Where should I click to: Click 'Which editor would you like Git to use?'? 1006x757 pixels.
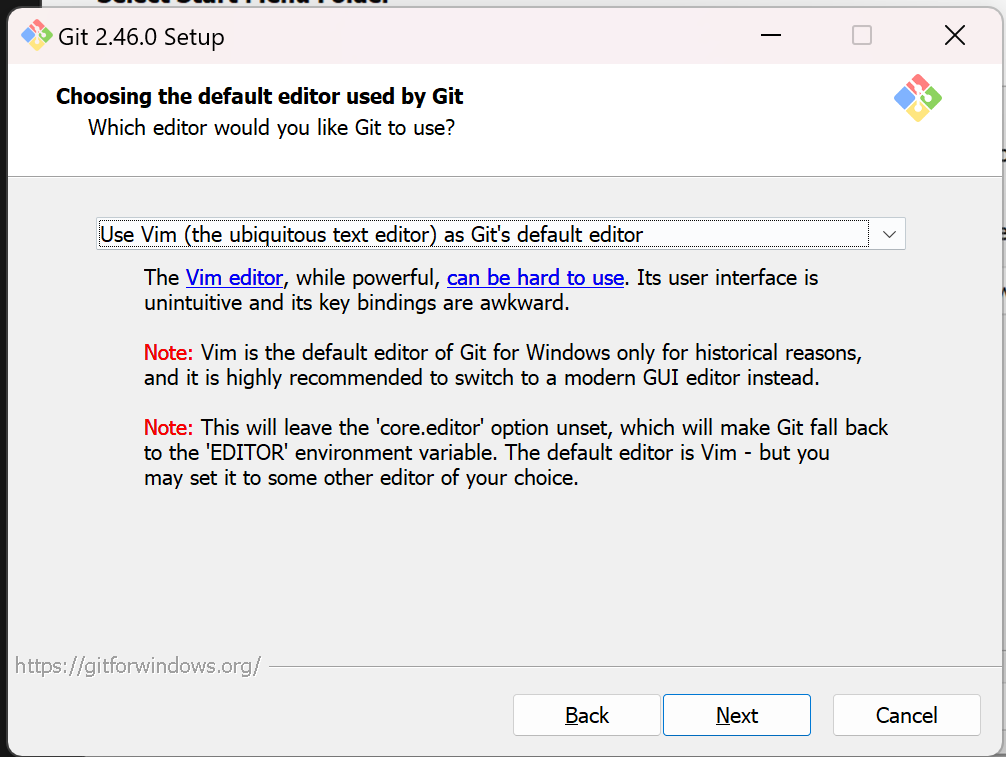(271, 128)
